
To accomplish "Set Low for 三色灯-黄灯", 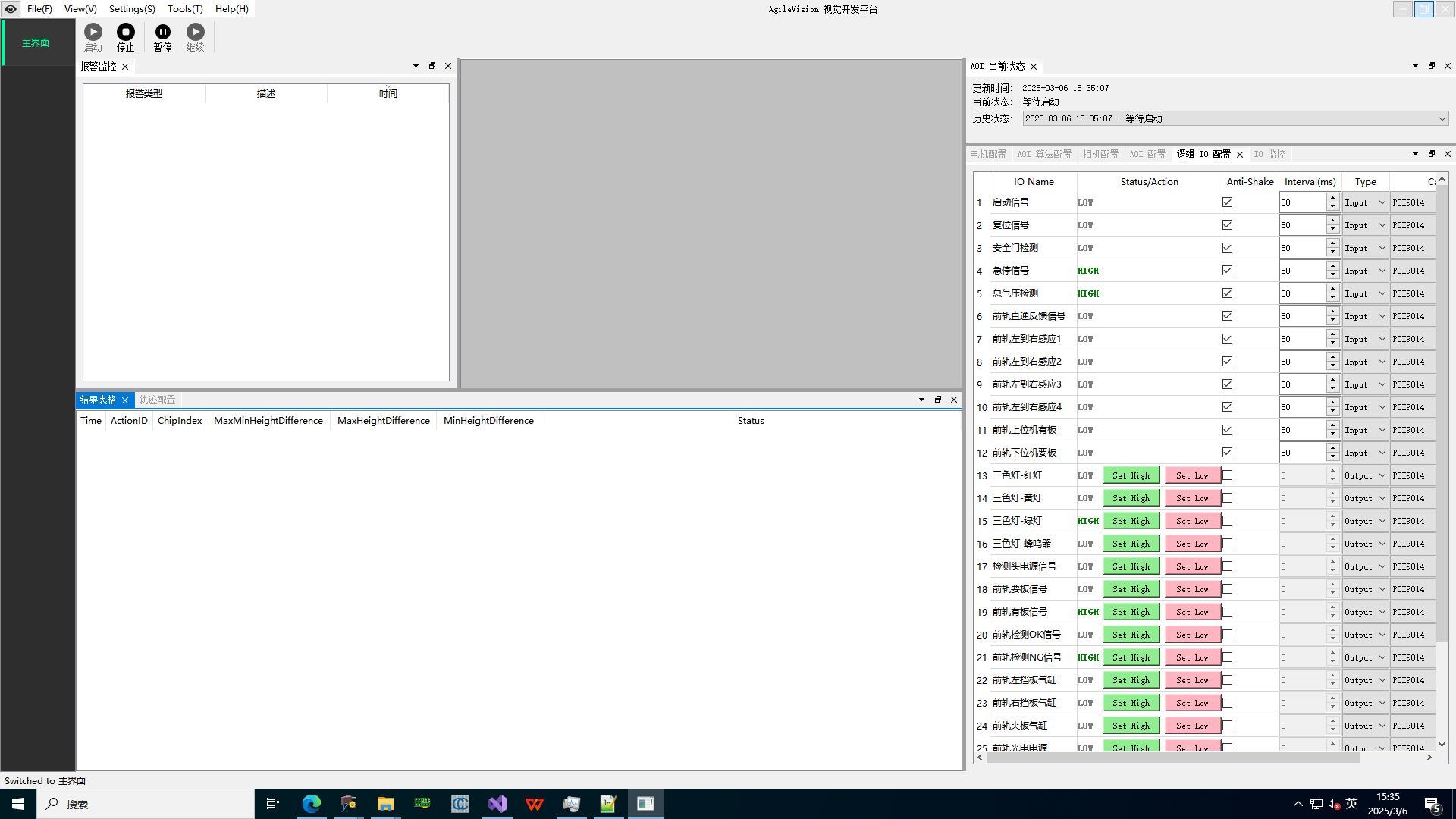I will click(x=1192, y=498).
